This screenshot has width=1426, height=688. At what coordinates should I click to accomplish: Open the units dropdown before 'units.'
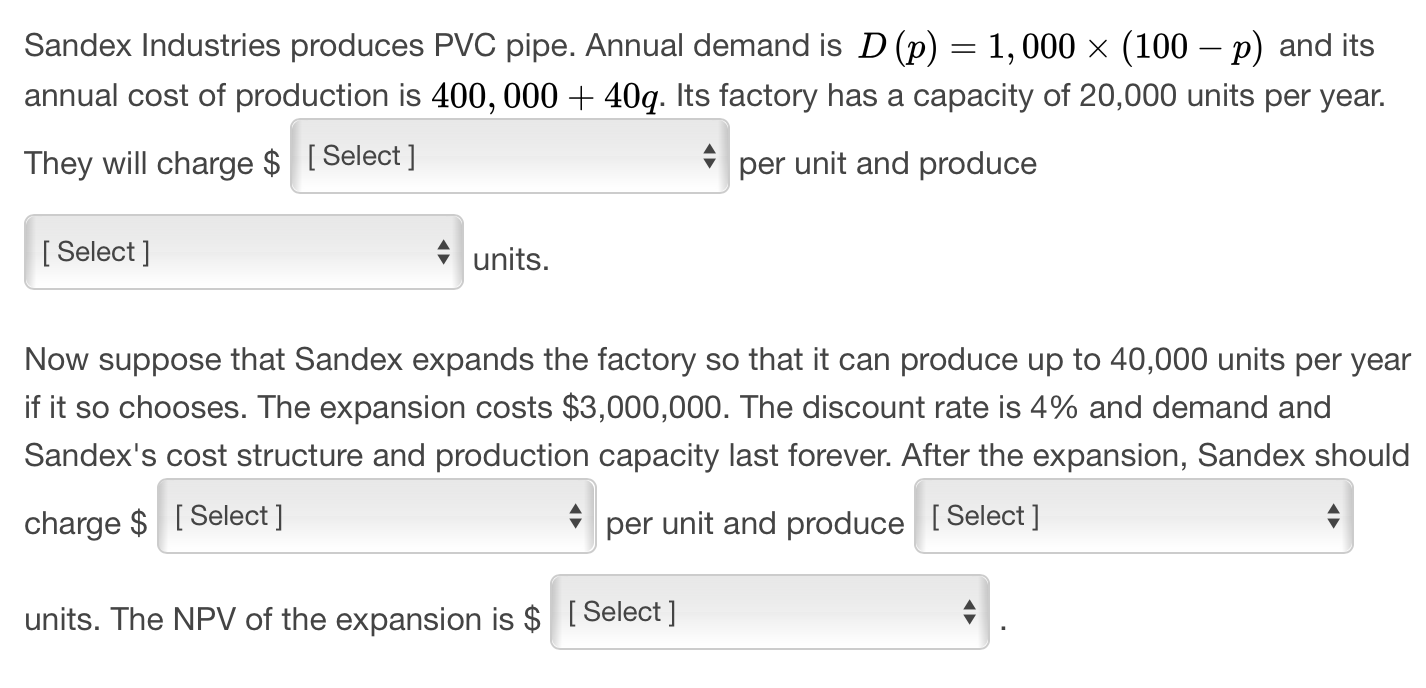(x=242, y=251)
